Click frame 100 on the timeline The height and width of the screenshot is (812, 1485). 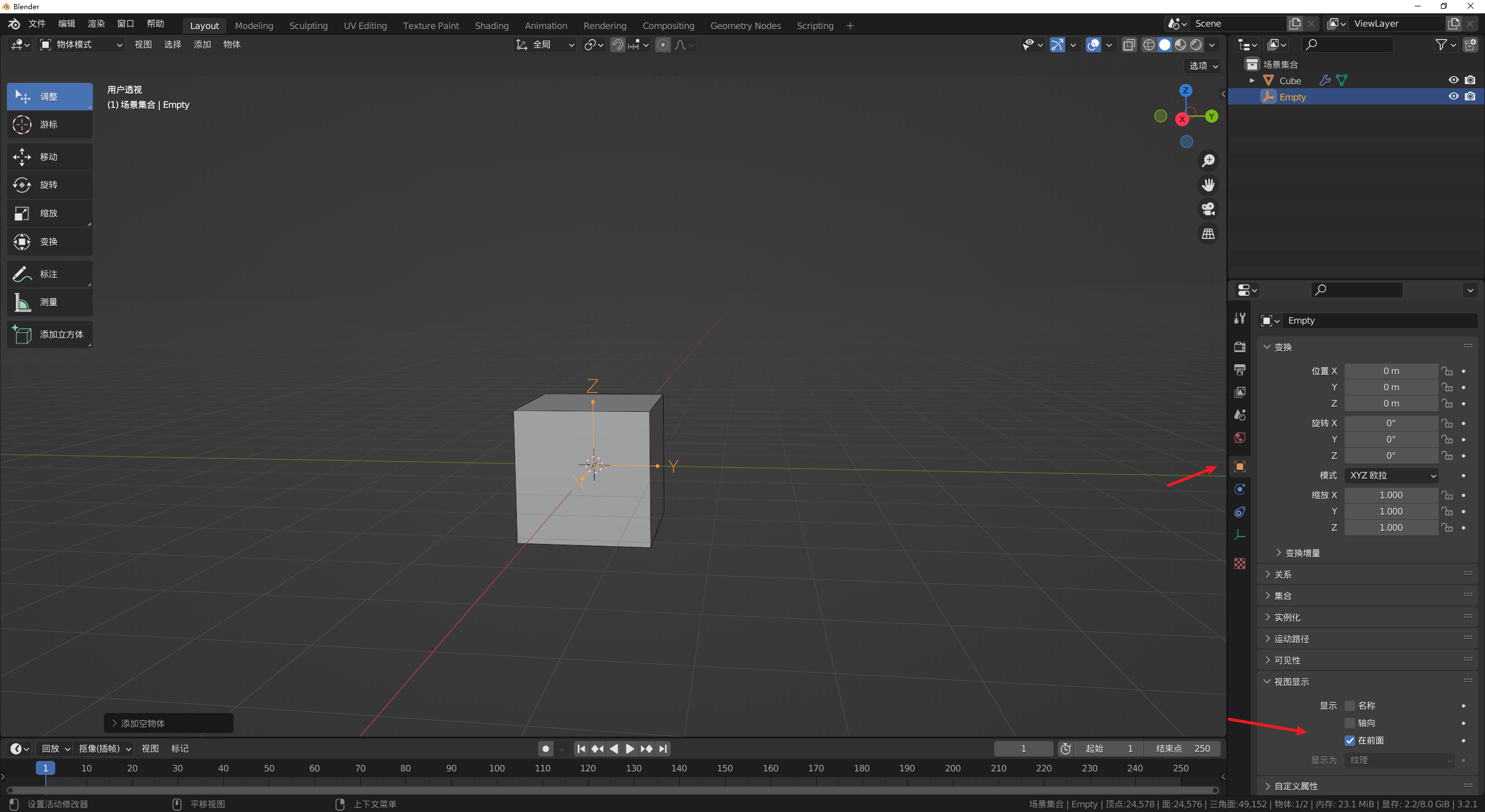pos(497,768)
